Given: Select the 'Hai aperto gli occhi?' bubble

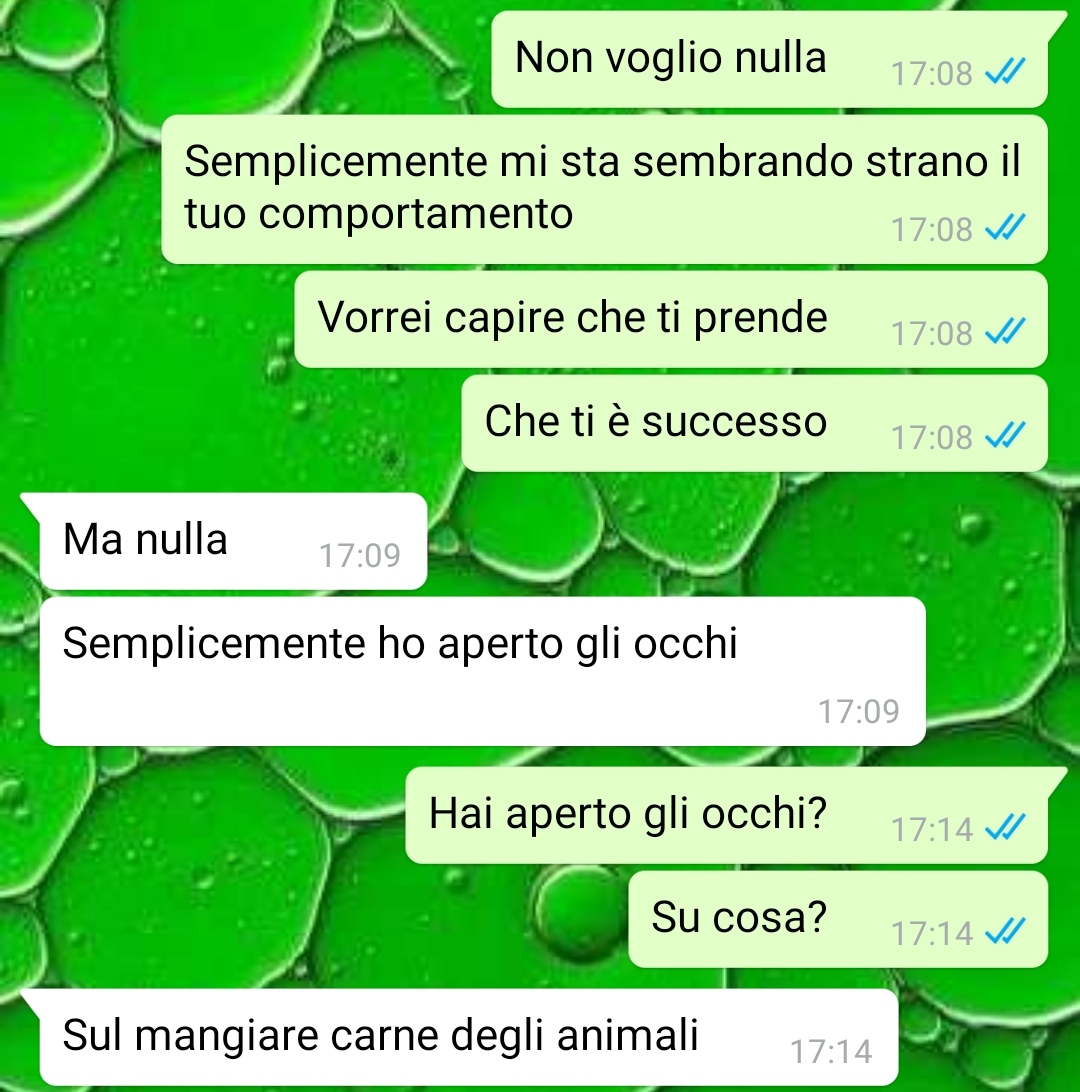Looking at the screenshot, I should [727, 816].
